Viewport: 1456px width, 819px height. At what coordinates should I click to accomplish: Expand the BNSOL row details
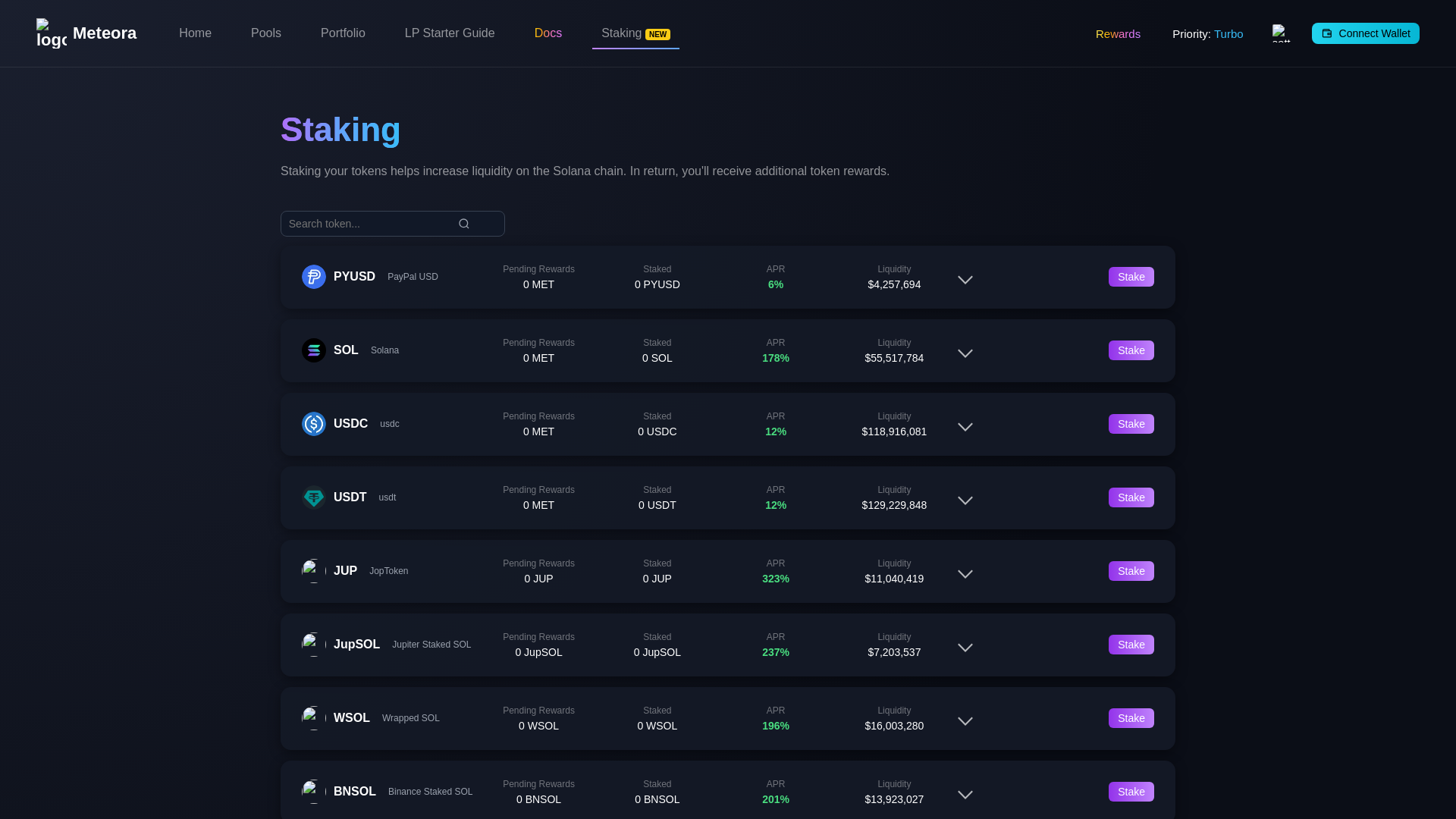click(x=965, y=795)
